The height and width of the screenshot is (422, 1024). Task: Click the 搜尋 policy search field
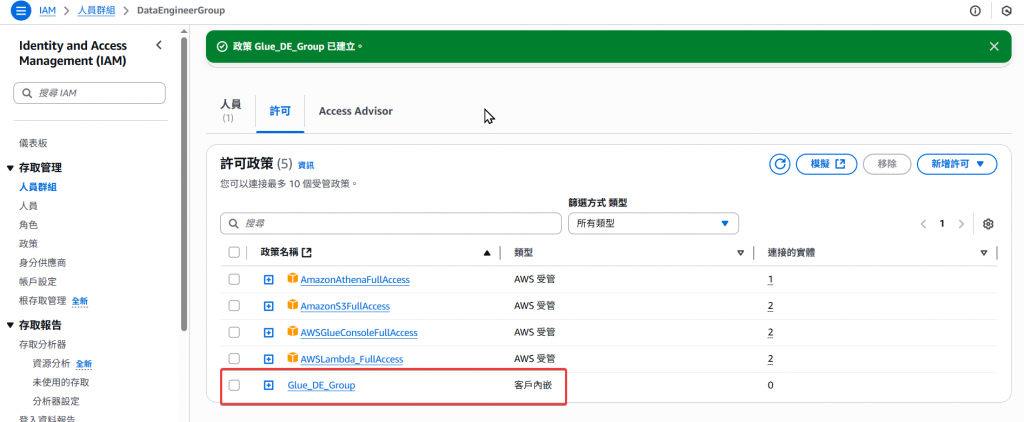click(391, 223)
